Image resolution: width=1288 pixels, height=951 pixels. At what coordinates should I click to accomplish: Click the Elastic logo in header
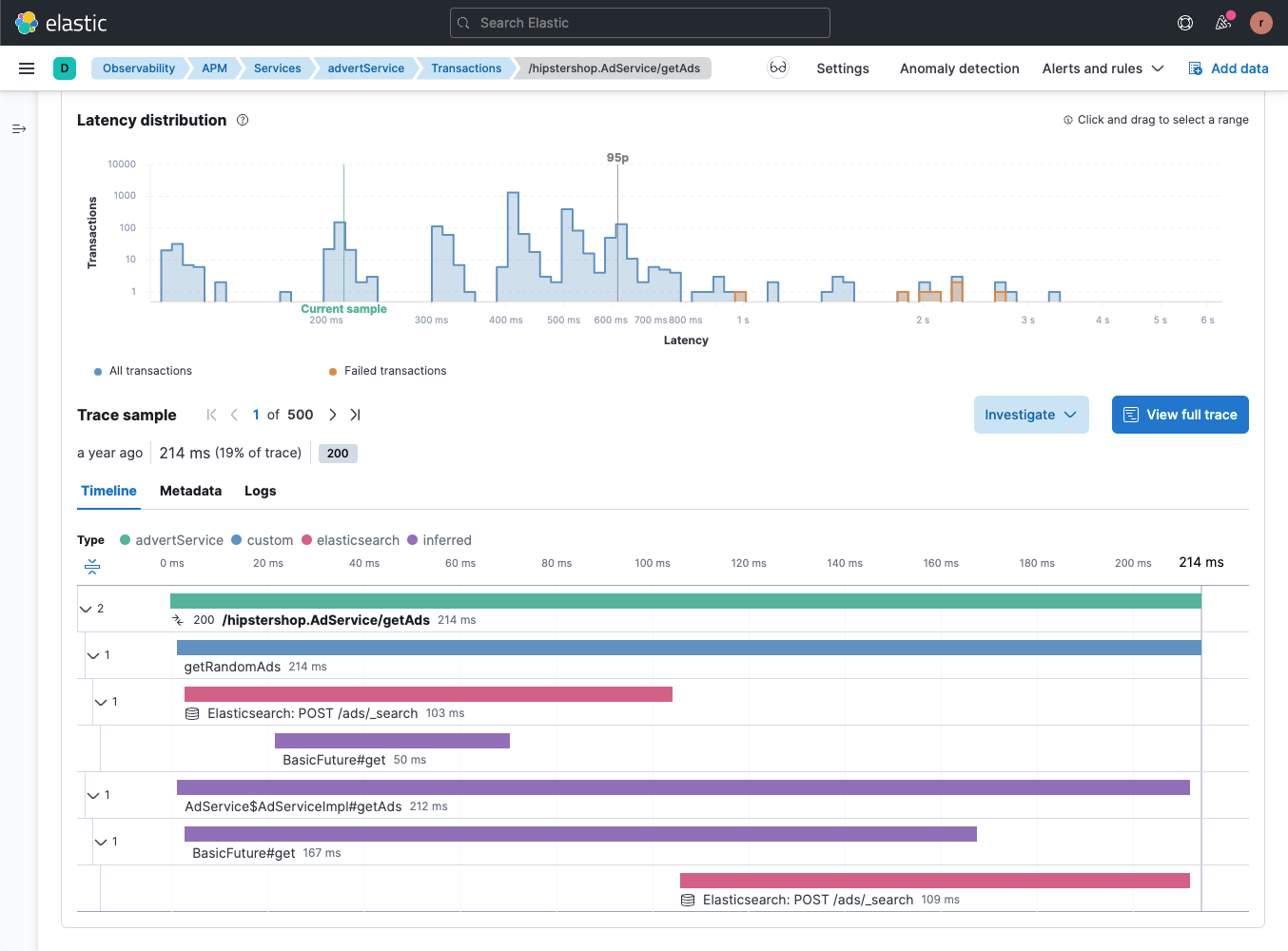[x=61, y=23]
